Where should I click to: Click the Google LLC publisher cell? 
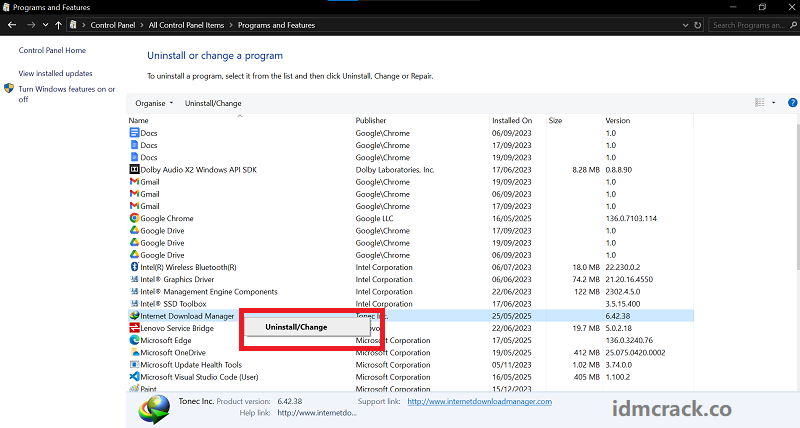(x=374, y=218)
